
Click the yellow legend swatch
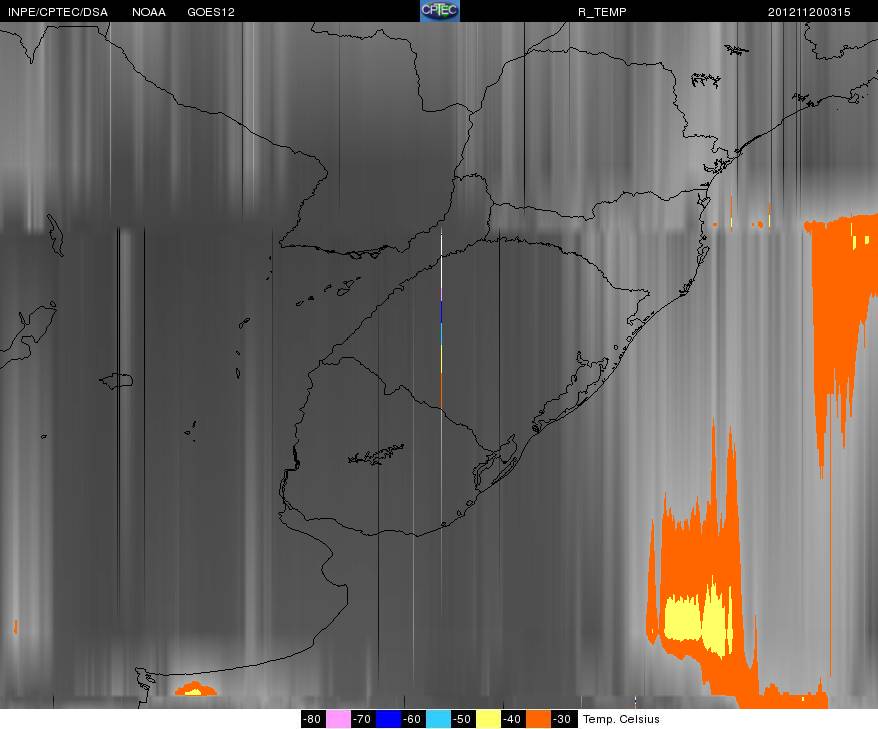pos(488,719)
